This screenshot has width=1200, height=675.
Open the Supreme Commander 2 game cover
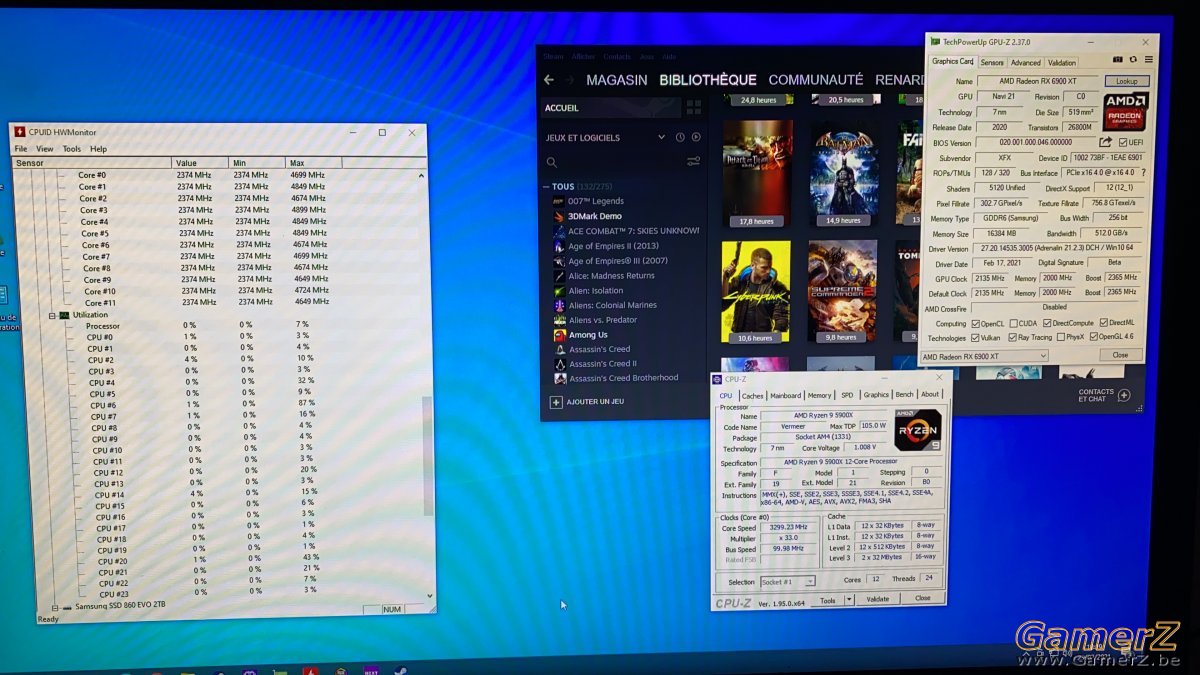[843, 291]
